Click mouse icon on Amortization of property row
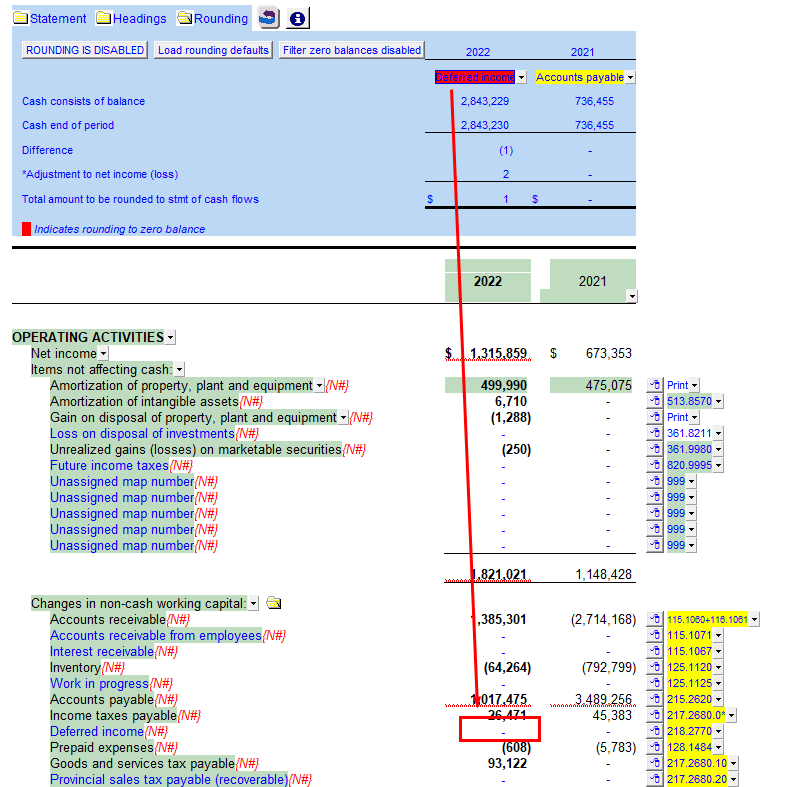Image resolution: width=792 pixels, height=787 pixels. (x=655, y=385)
